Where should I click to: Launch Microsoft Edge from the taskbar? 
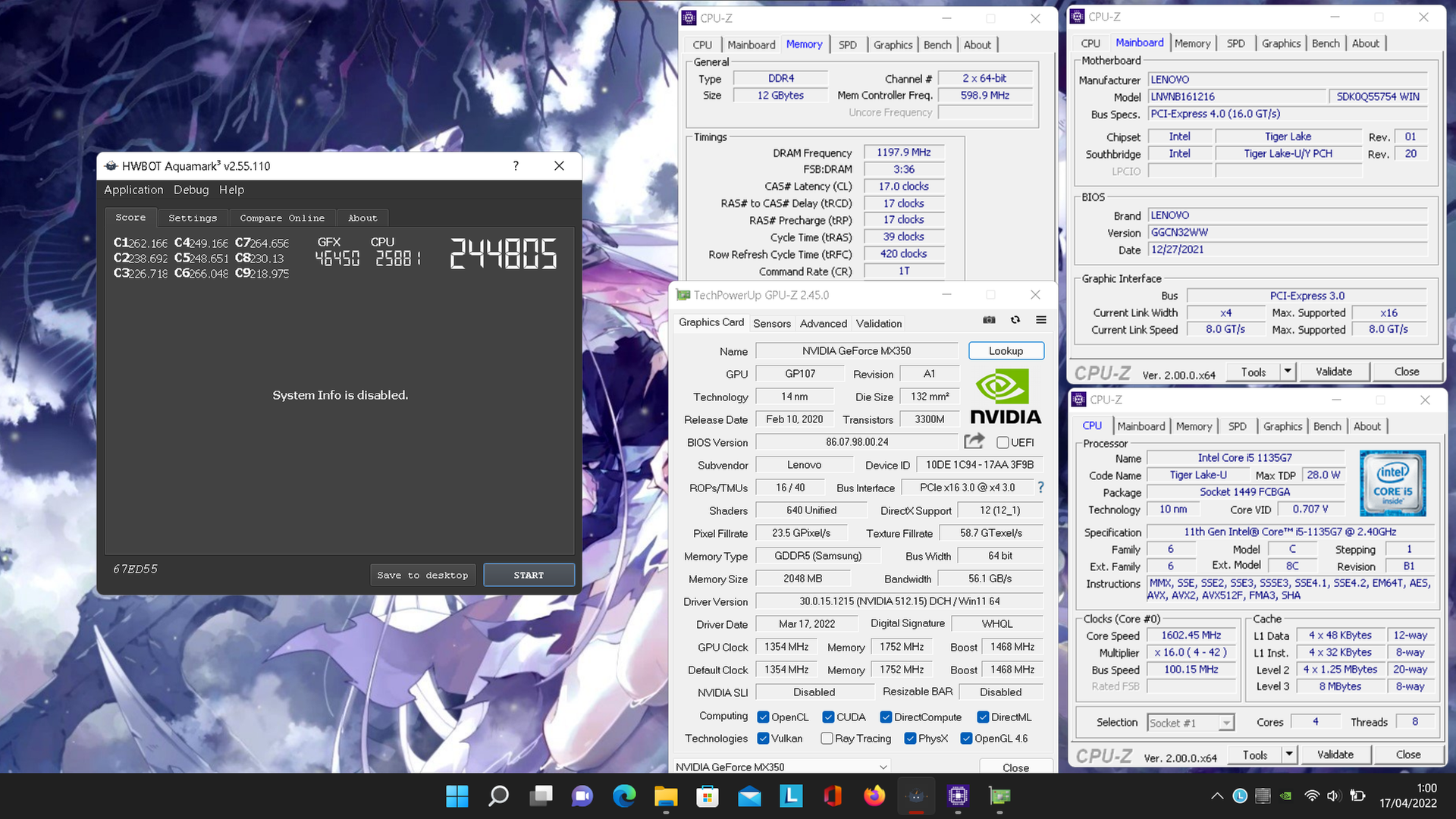(x=624, y=796)
